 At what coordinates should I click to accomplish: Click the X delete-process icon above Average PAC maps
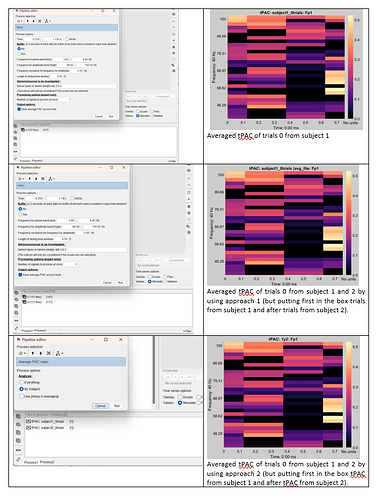tap(49, 353)
